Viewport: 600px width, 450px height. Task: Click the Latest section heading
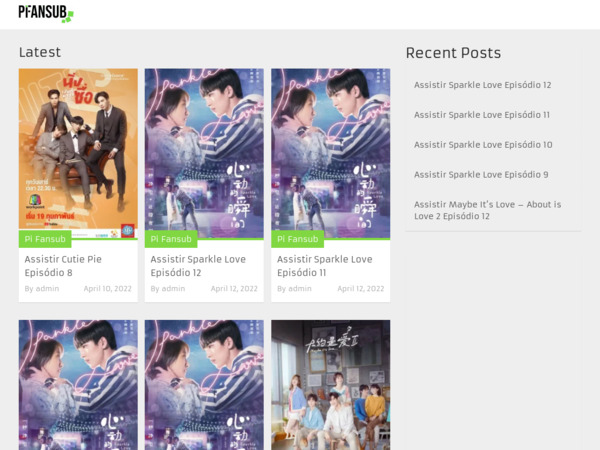40,52
